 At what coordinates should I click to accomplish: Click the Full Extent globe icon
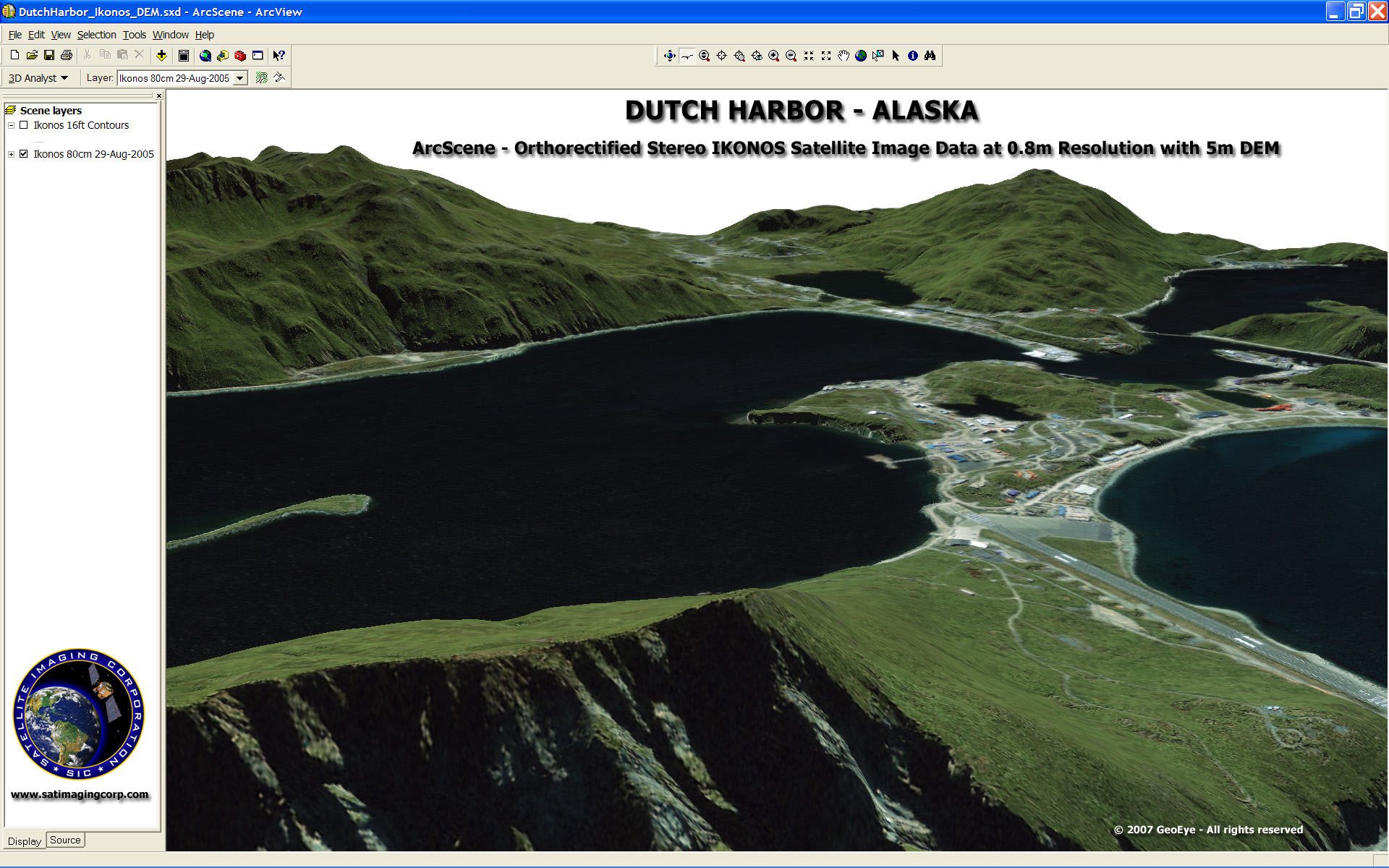[860, 56]
